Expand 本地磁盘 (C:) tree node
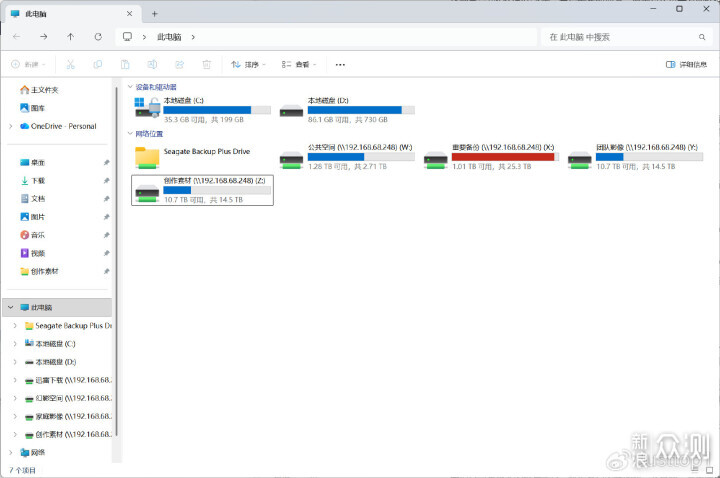Image resolution: width=720 pixels, height=478 pixels. point(15,343)
